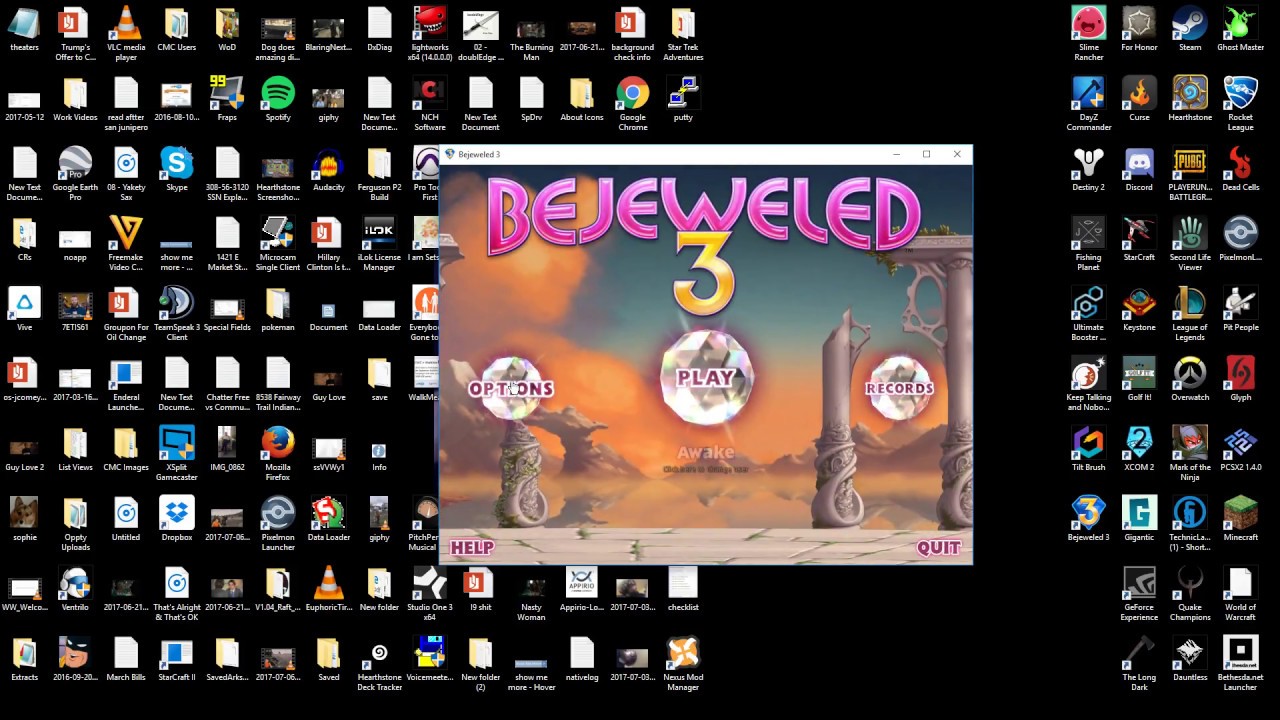Click 'Click here to change user' under Awake

click(706, 466)
